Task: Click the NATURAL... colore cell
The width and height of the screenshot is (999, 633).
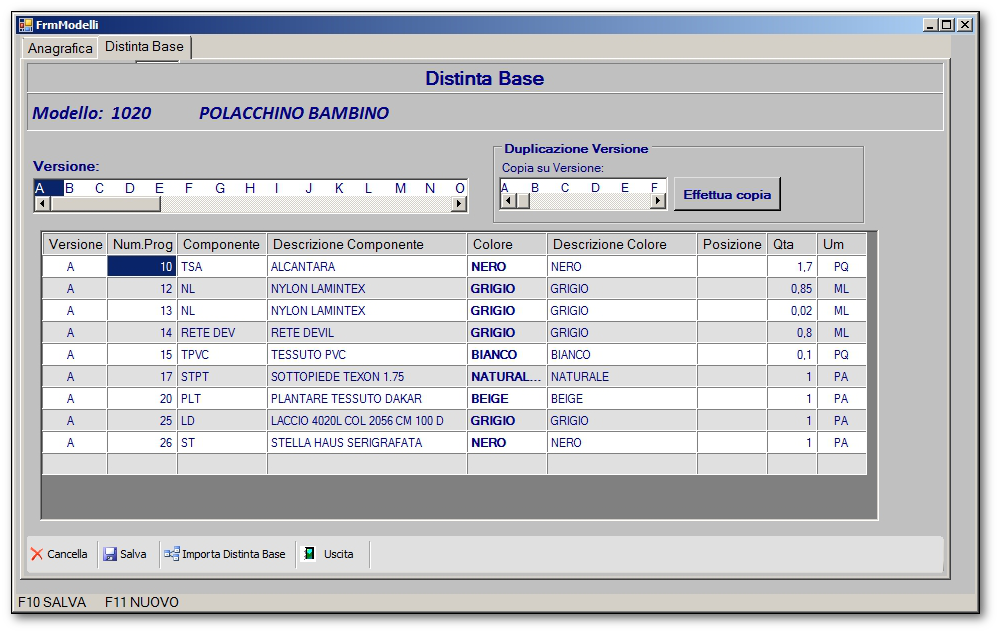Action: click(x=507, y=377)
